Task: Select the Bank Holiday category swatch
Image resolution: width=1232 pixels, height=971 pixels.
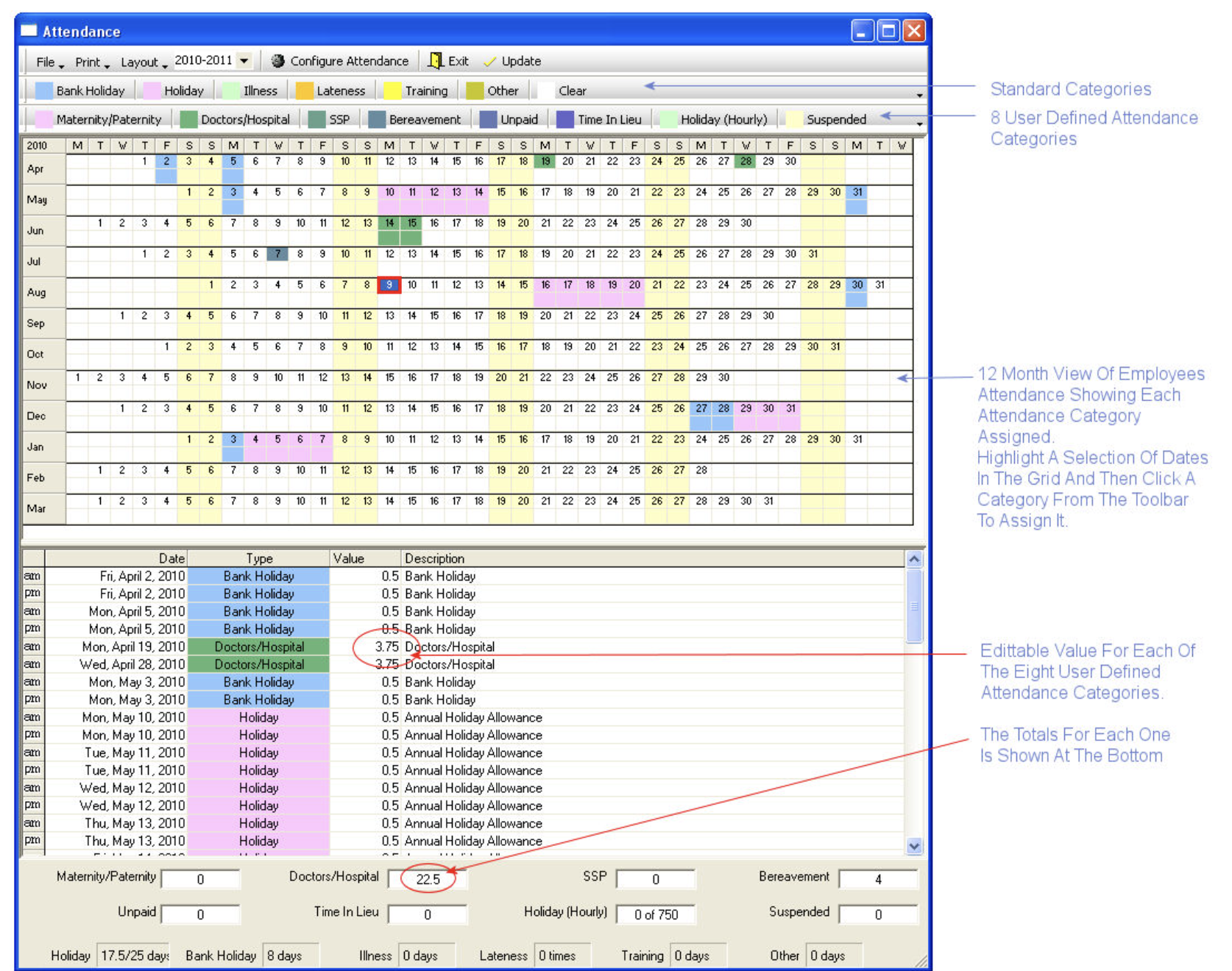Action: 44,90
